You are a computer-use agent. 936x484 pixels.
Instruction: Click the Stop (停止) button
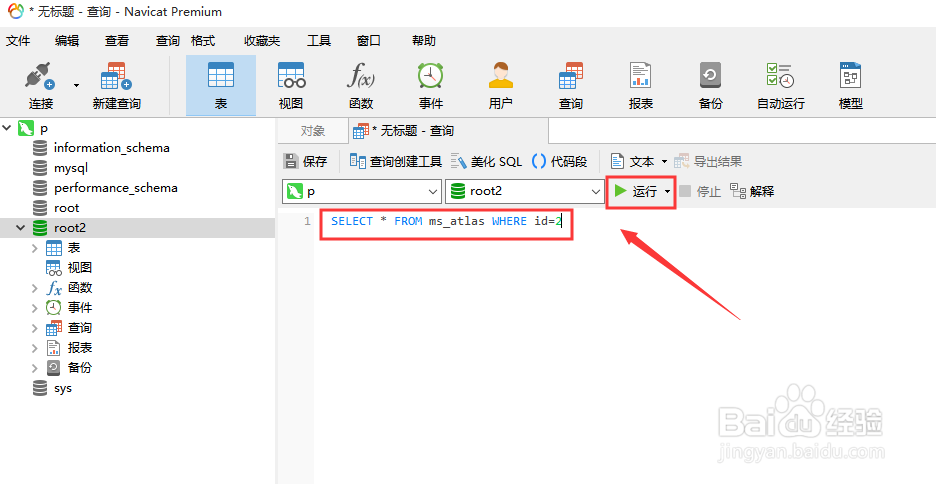700,192
